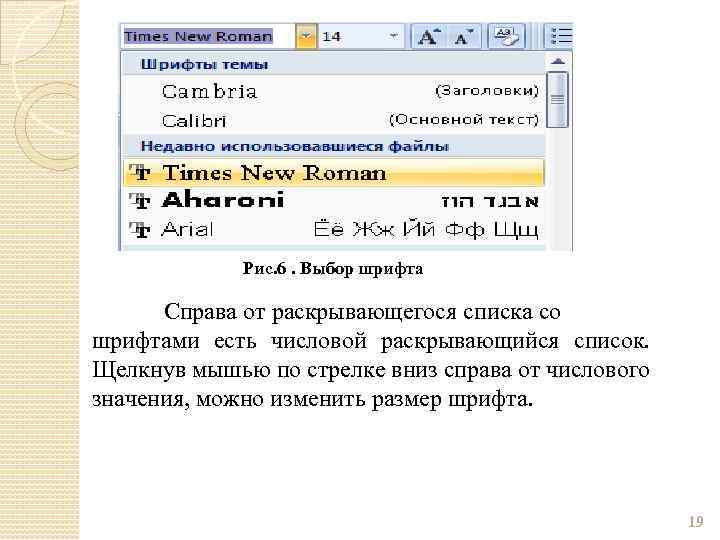Viewport: 720px width, 540px height.
Task: Click the Grow Font icon
Action: pyautogui.click(x=428, y=36)
